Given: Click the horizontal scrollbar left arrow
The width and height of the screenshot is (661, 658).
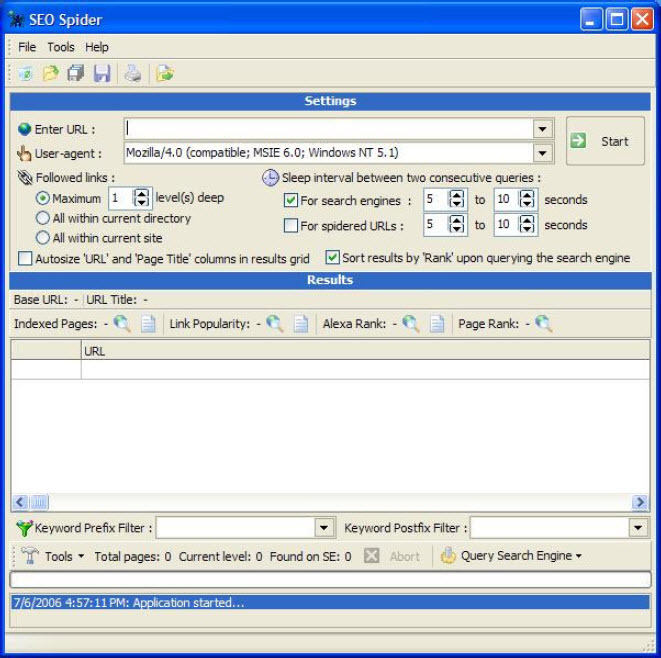Looking at the screenshot, I should pos(20,502).
